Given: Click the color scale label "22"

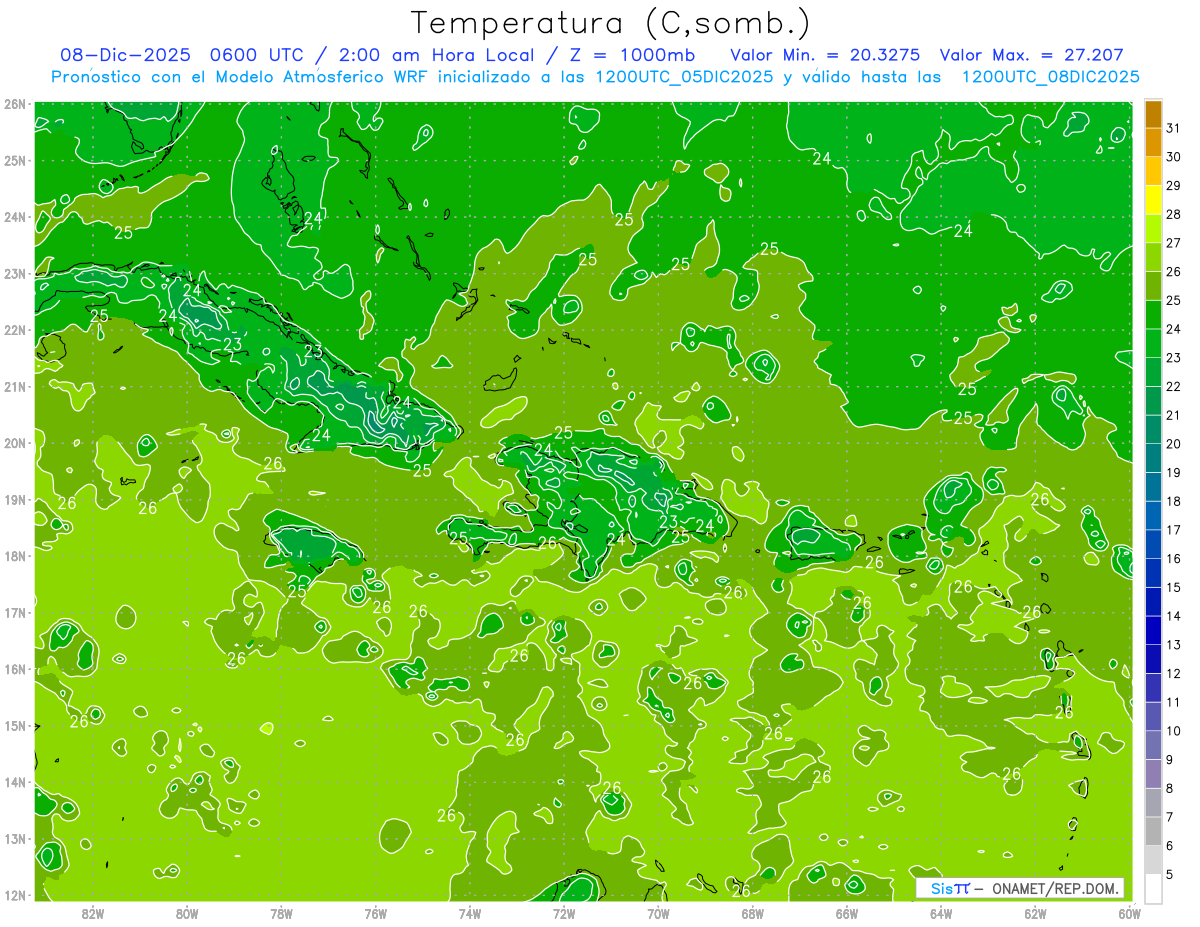Looking at the screenshot, I should coord(1173,386).
